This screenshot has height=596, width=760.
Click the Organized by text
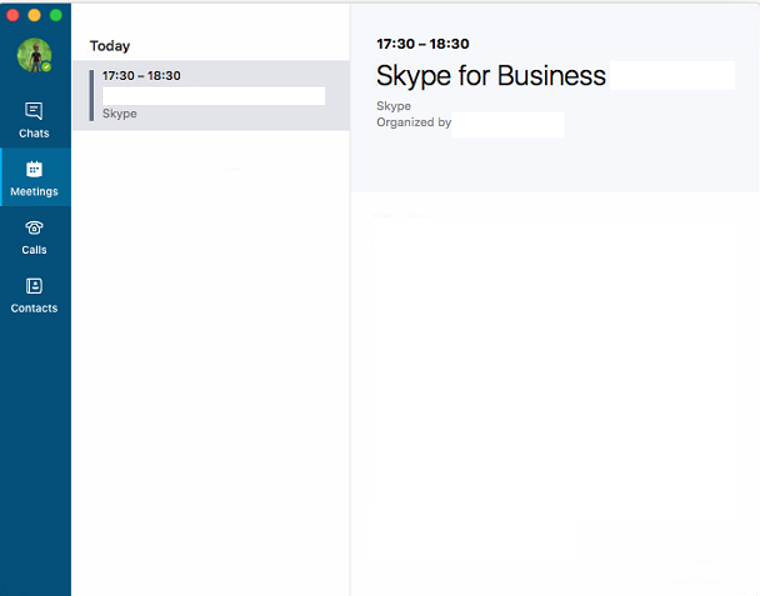click(x=413, y=122)
